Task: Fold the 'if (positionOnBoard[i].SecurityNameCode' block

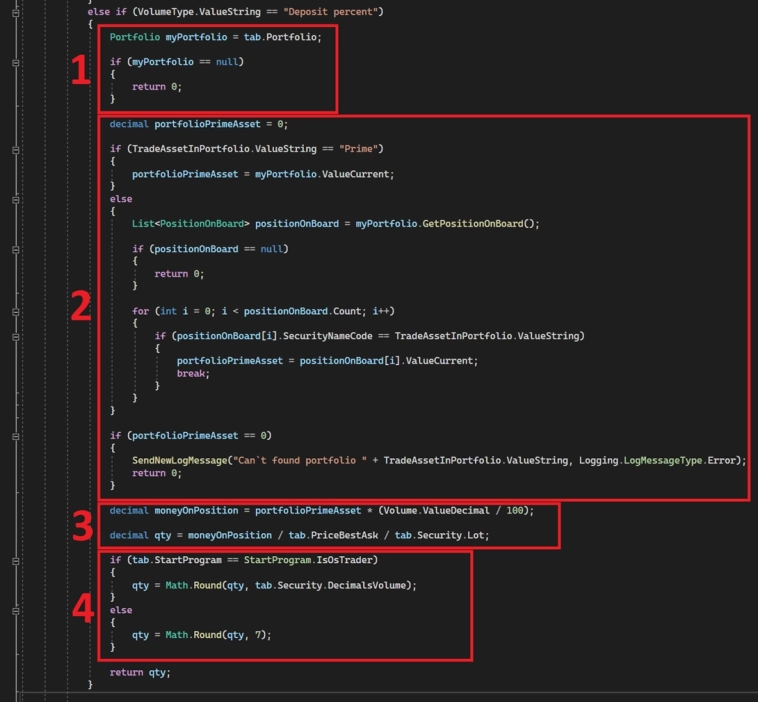Action: pyautogui.click(x=15, y=336)
